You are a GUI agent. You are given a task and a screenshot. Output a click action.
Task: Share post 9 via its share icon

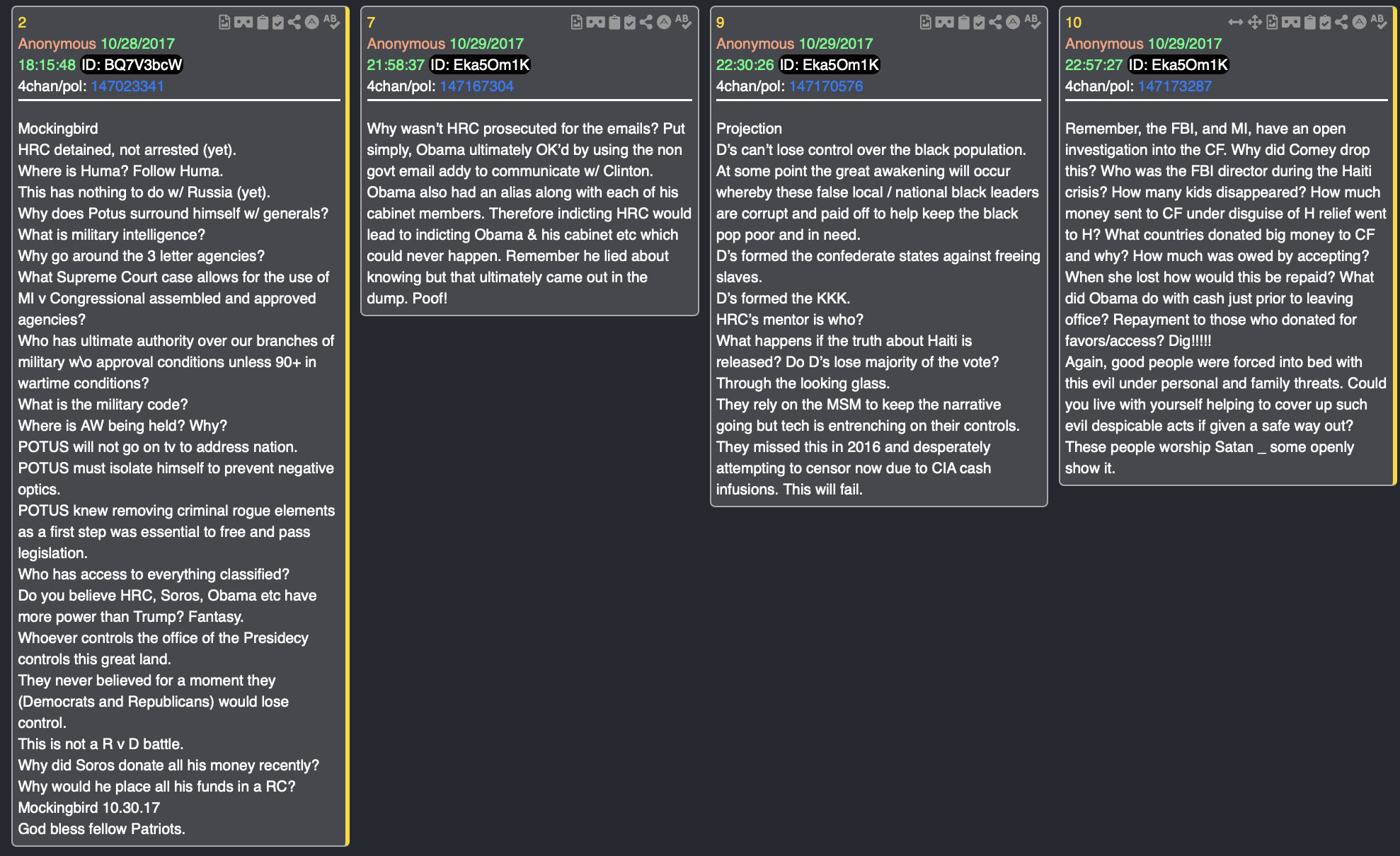coord(995,23)
